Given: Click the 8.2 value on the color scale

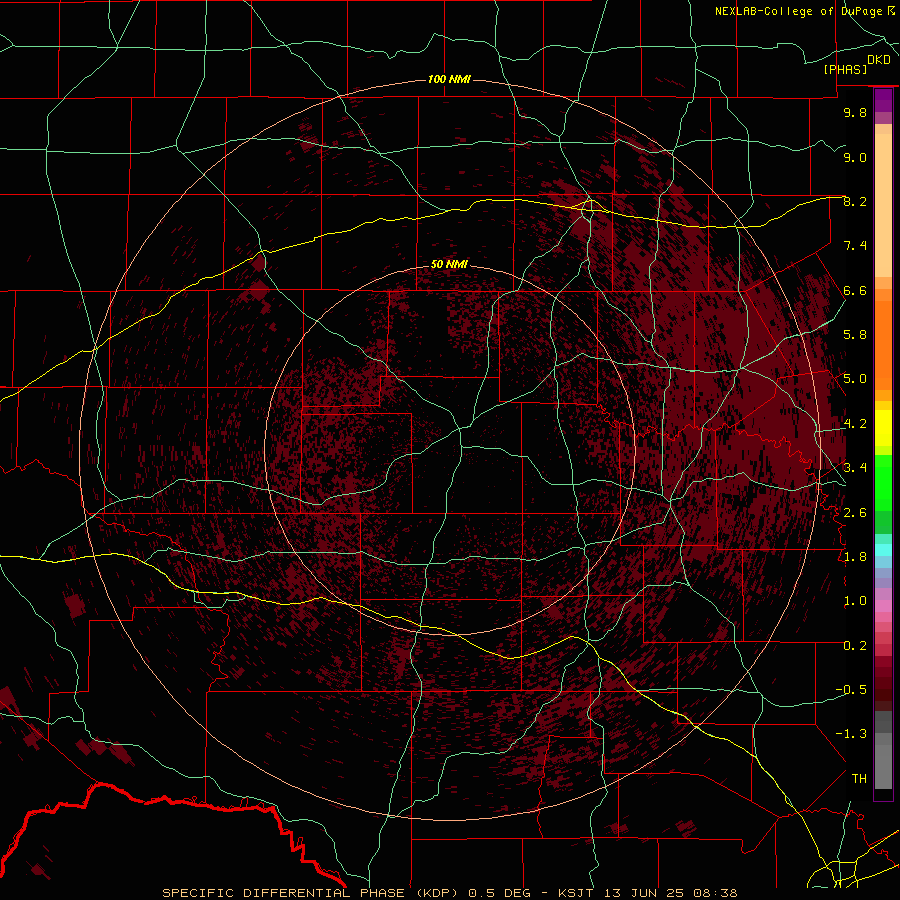Looking at the screenshot, I should pos(855,201).
